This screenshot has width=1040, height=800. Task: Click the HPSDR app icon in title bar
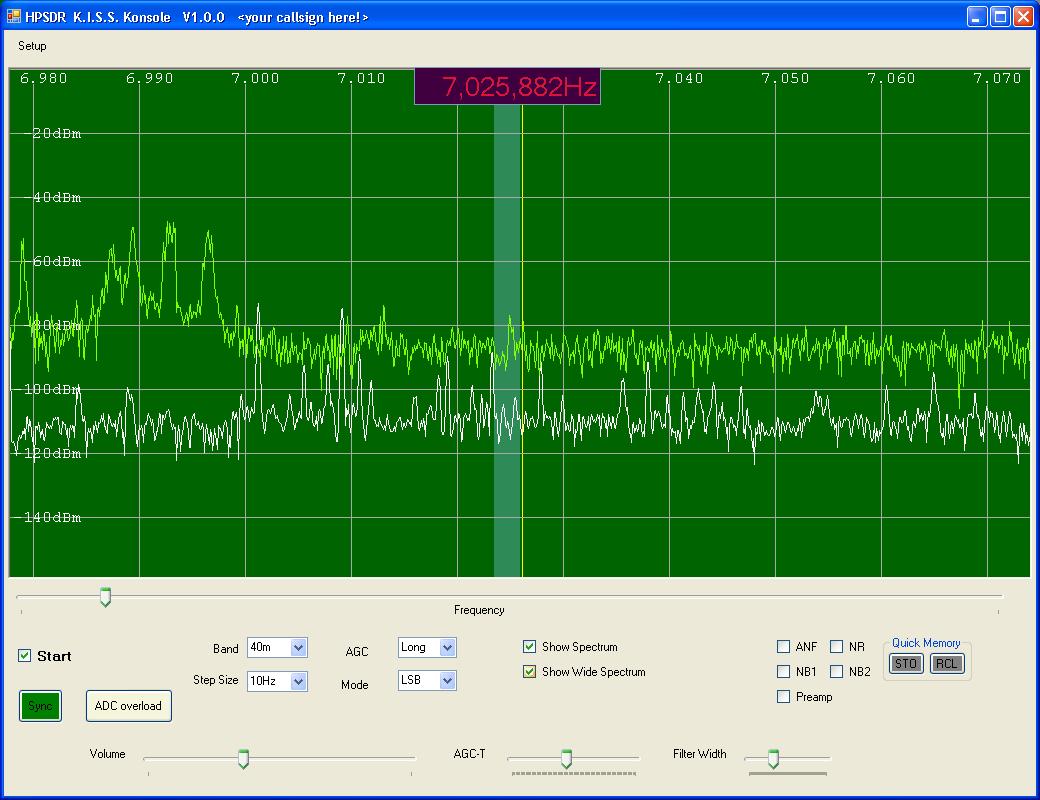tap(14, 16)
